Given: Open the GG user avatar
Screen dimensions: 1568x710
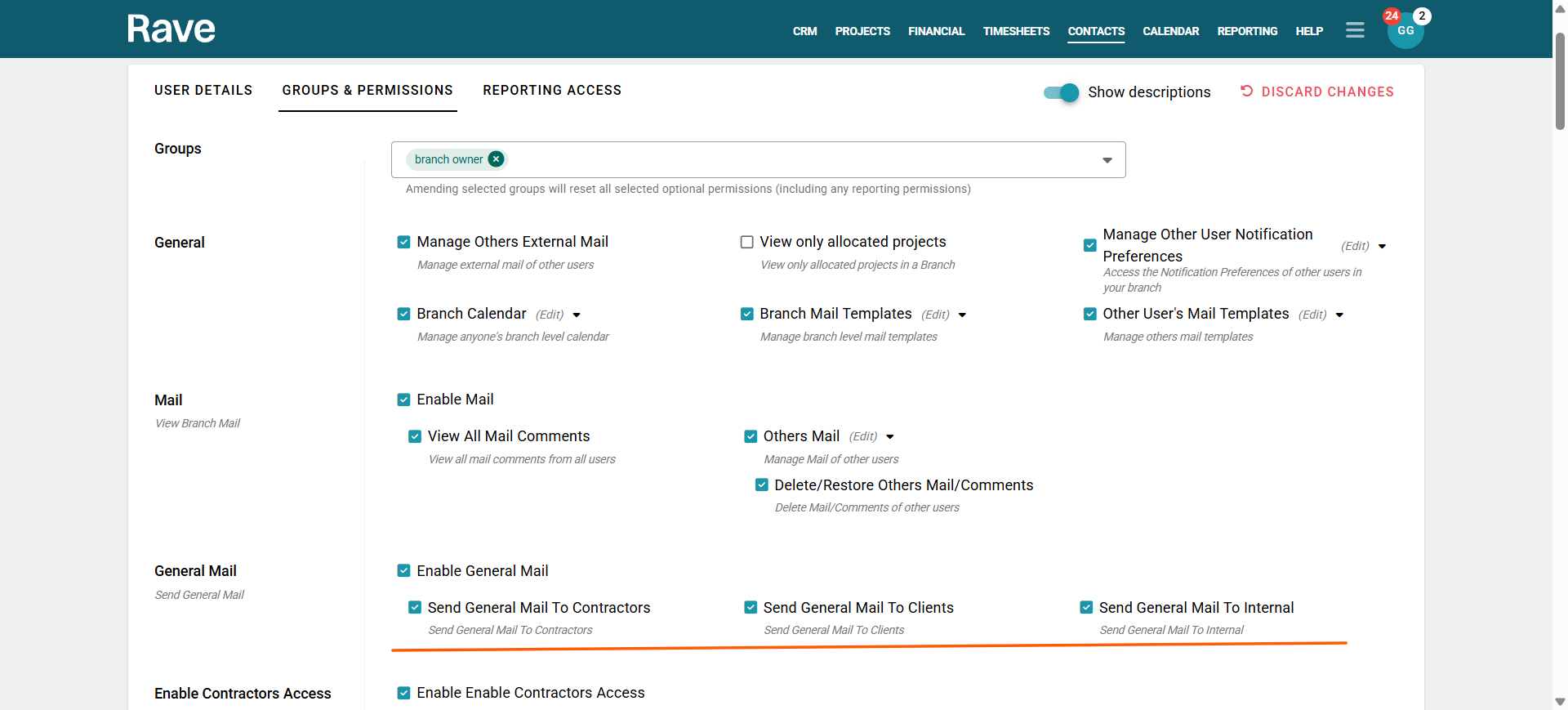Looking at the screenshot, I should 1405,33.
